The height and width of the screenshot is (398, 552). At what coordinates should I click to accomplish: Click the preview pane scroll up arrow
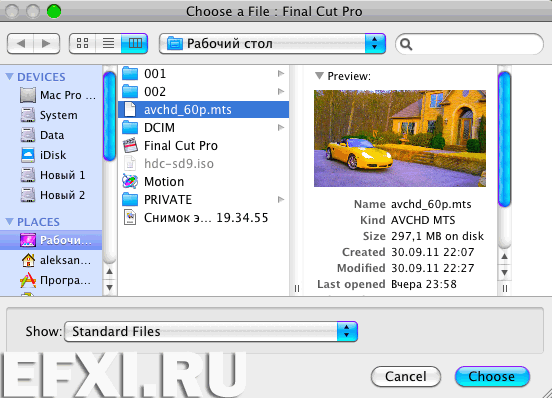(504, 256)
